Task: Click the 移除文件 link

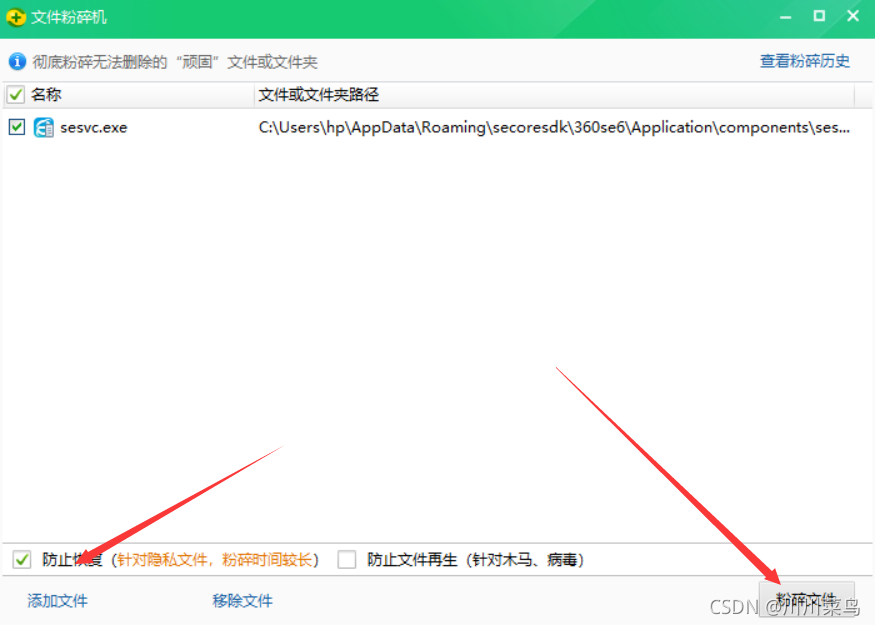Action: (242, 600)
